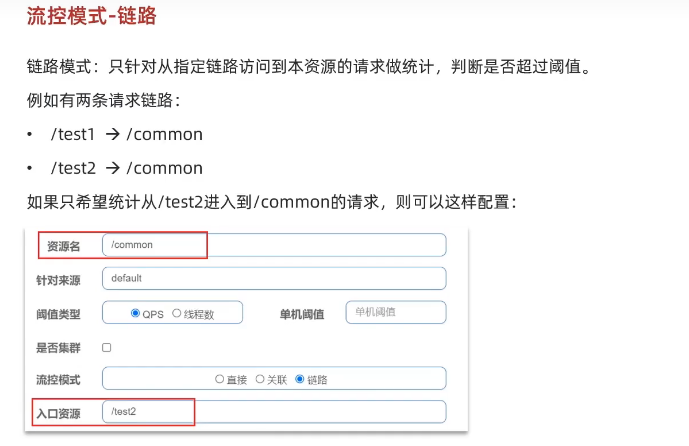The width and height of the screenshot is (689, 446).
Task: Click the 单机阈值 input field
Action: pyautogui.click(x=395, y=312)
